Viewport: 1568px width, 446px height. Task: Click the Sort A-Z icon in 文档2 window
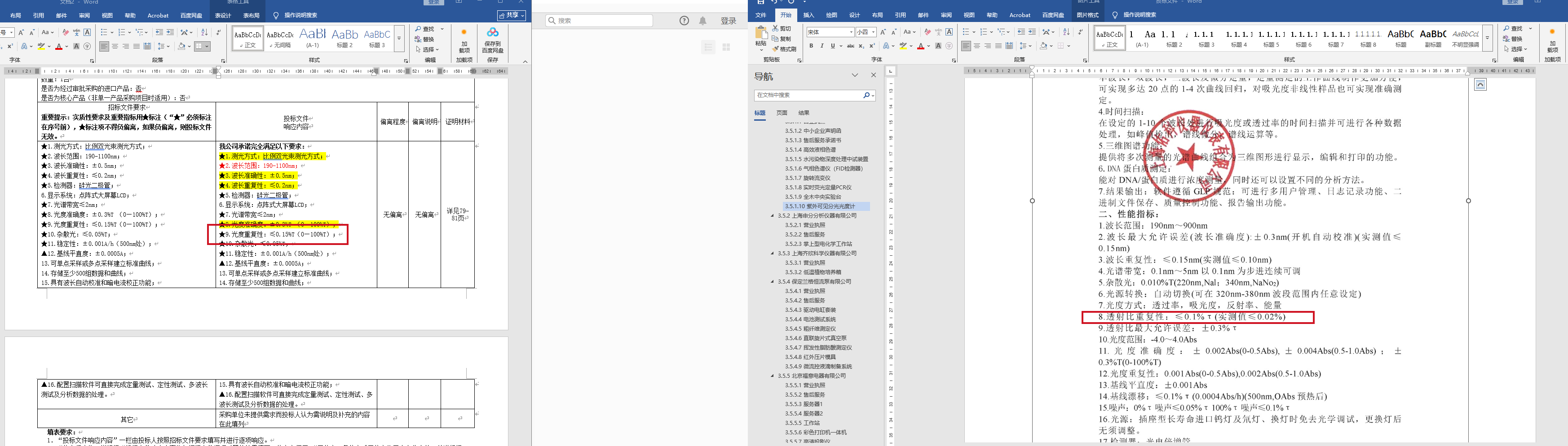point(204,32)
